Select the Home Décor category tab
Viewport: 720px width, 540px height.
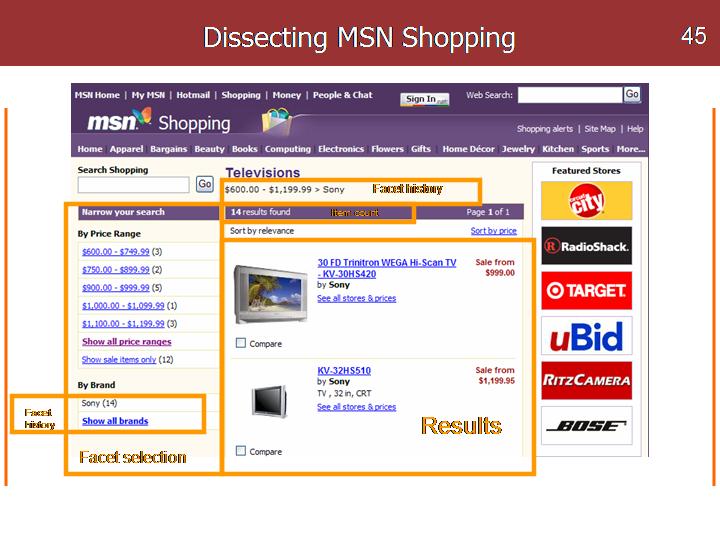click(468, 149)
